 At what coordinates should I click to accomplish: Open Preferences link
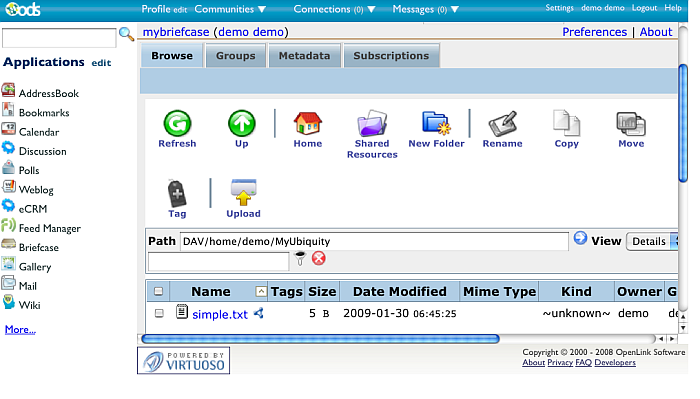point(595,32)
